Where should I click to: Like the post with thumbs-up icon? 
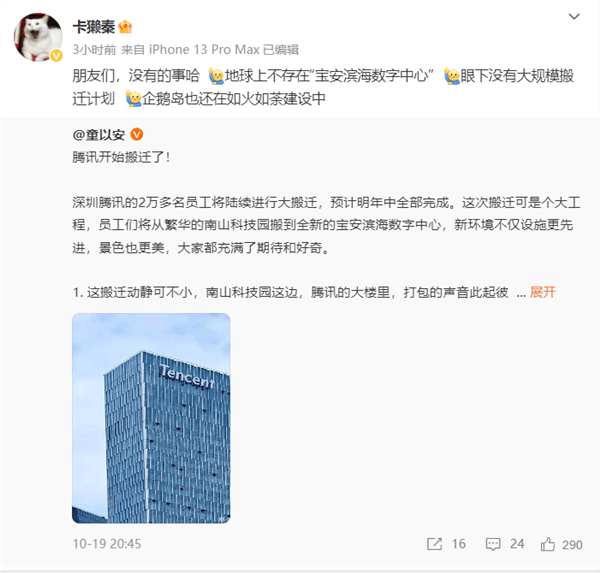click(548, 544)
